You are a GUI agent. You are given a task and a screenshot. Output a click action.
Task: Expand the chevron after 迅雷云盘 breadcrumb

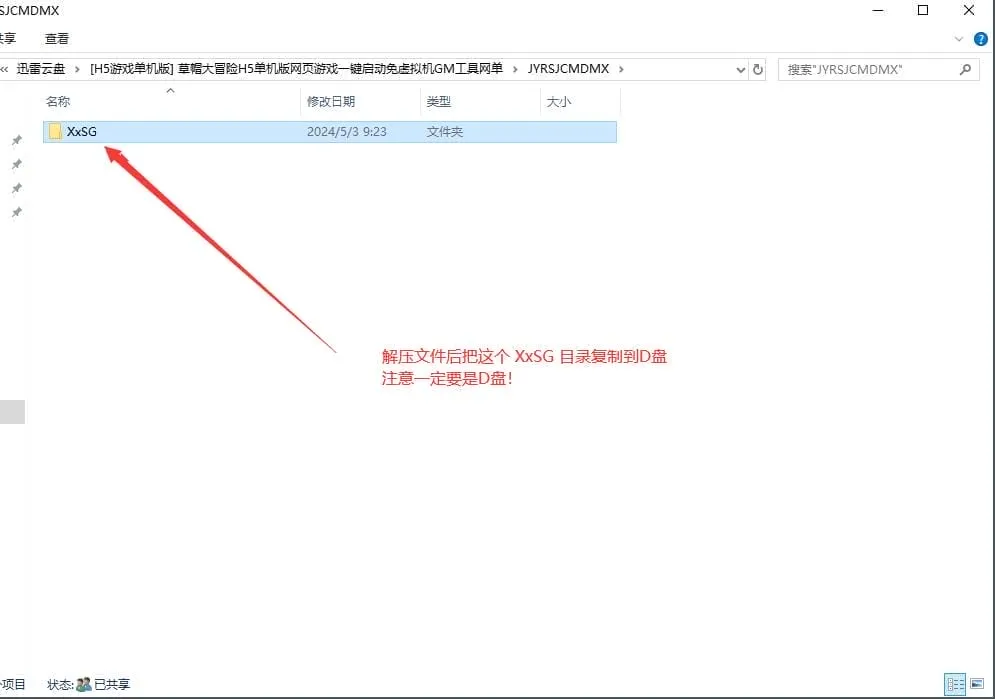pyautogui.click(x=77, y=69)
